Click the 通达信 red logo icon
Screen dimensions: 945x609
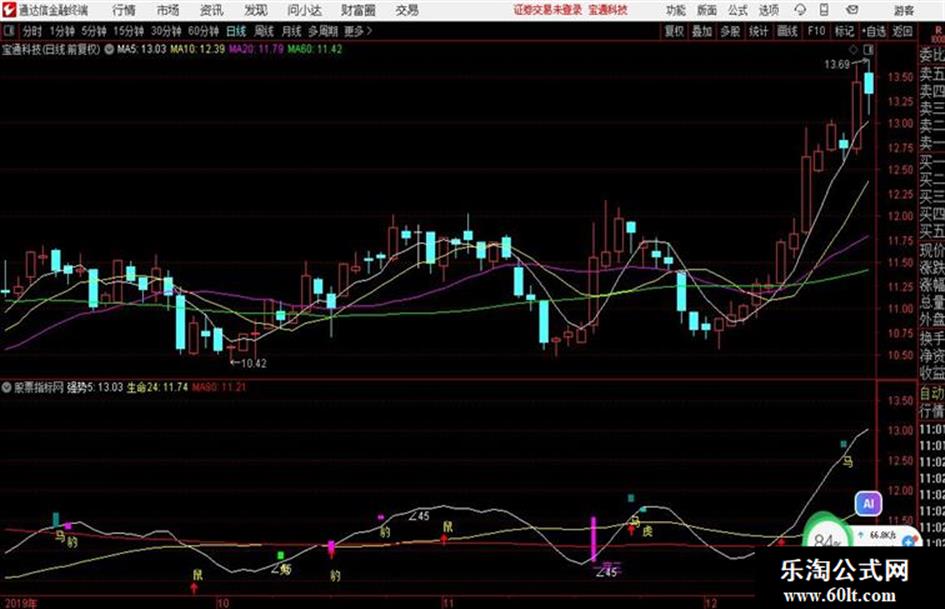(9, 10)
